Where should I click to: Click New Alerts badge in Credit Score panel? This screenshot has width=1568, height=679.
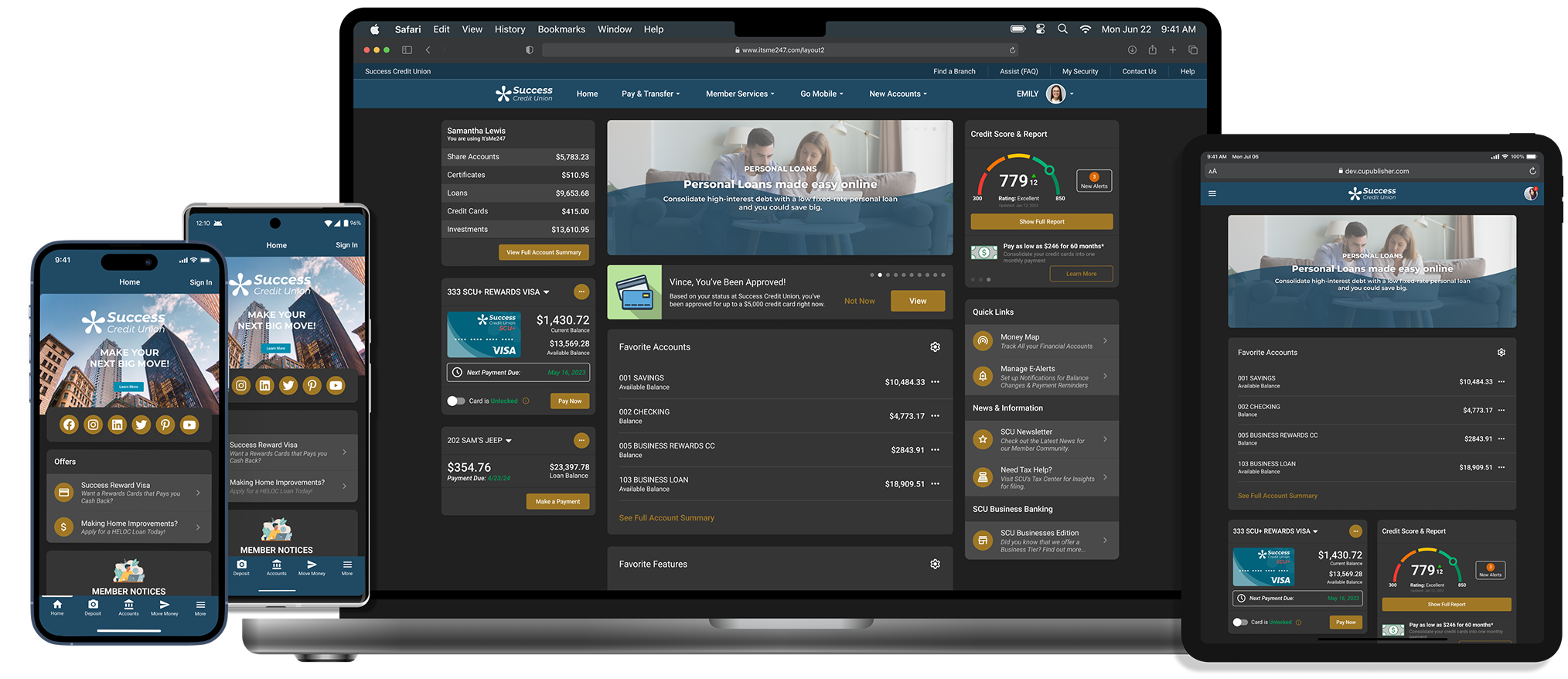tap(1094, 181)
